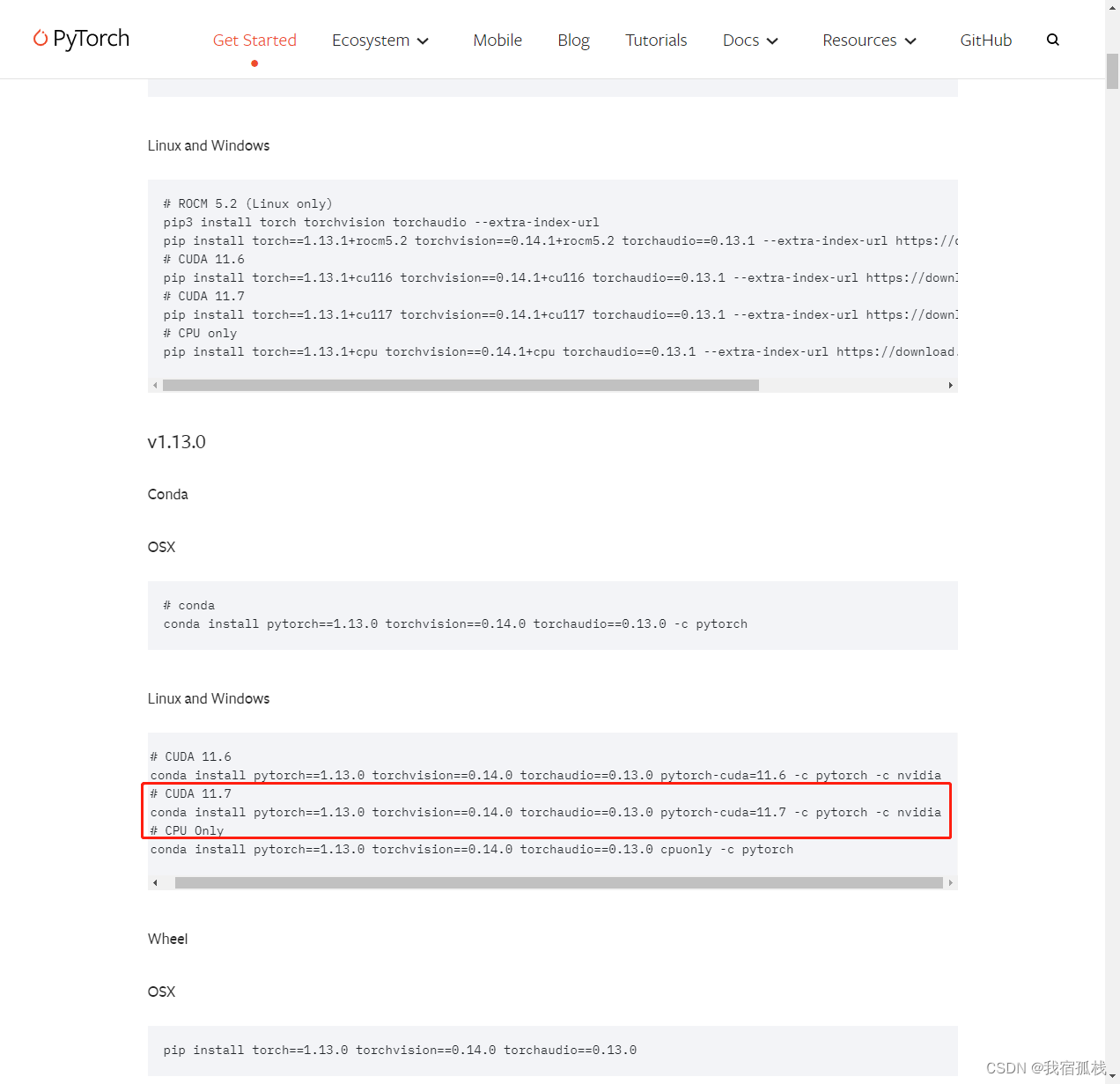Click the OSX label under Conda

pos(161,547)
